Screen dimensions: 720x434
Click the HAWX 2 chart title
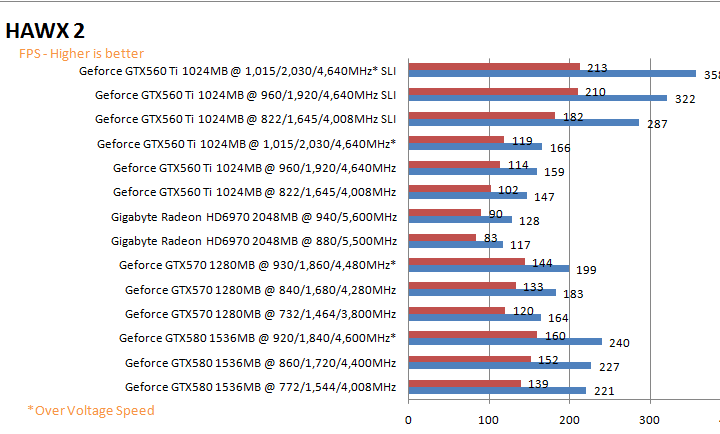[x=45, y=31]
